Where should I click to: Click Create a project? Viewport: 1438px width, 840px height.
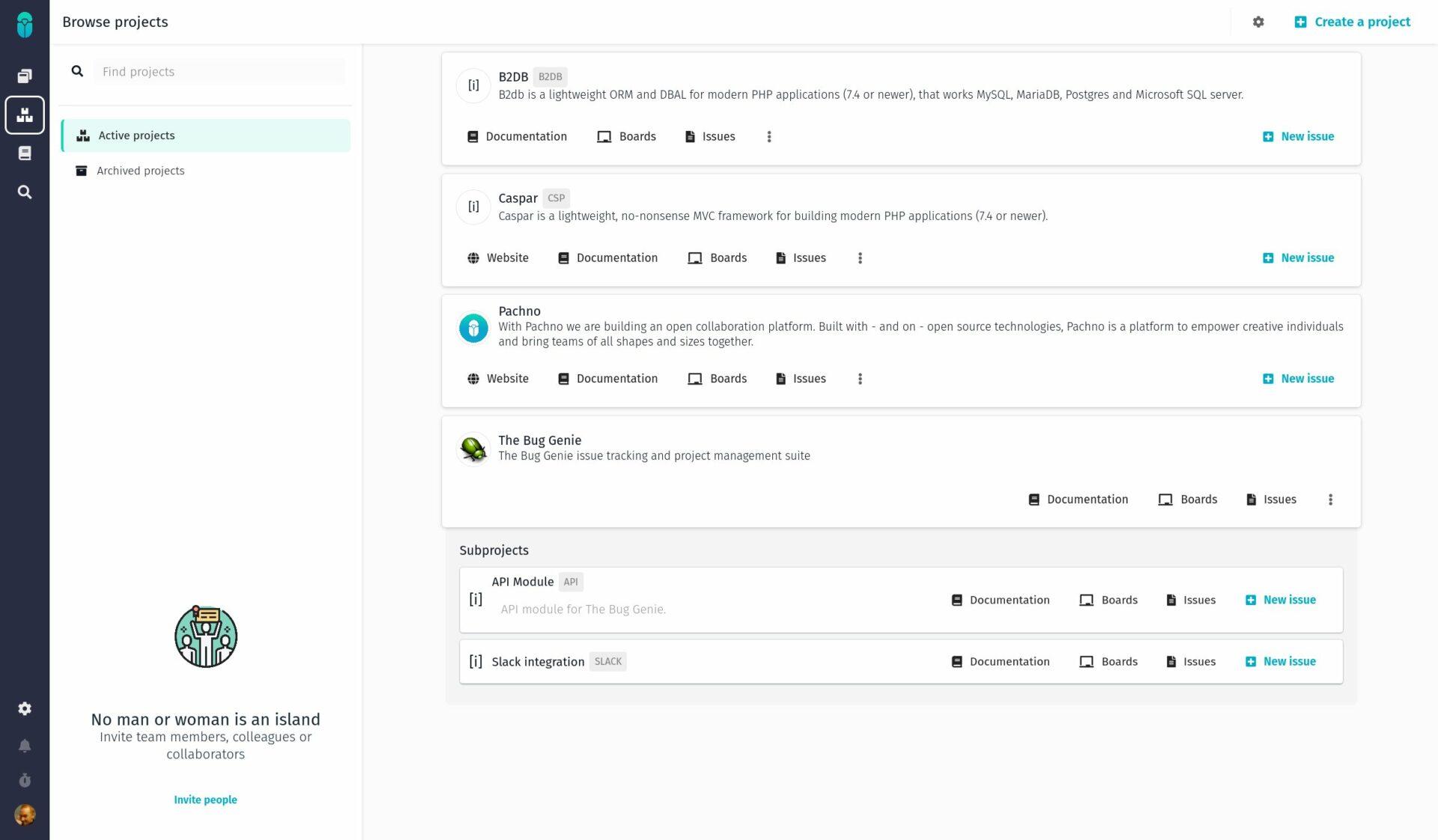pos(1352,22)
